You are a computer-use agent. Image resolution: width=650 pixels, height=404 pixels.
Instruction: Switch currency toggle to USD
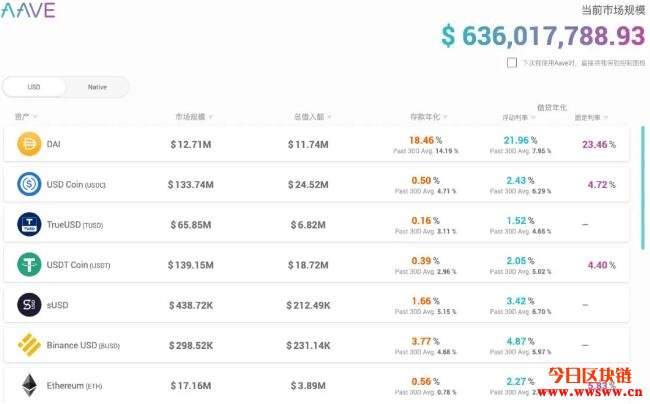point(34,87)
